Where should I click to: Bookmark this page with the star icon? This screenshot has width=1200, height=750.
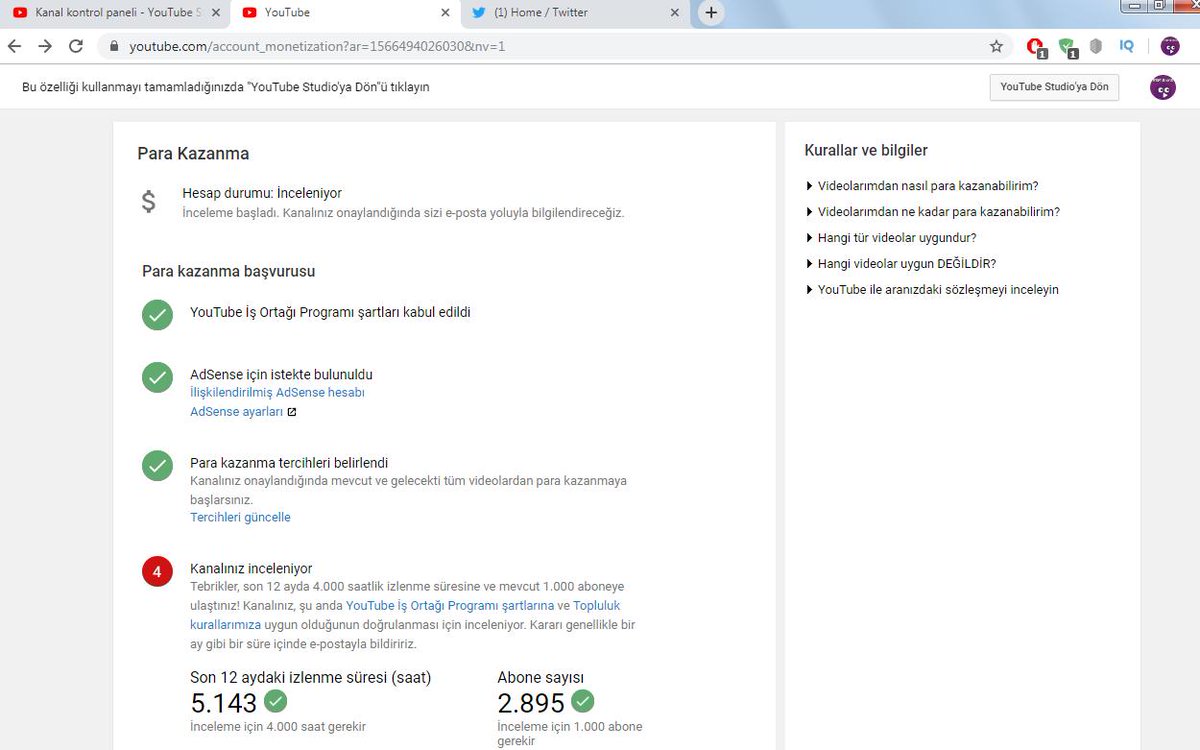click(x=996, y=46)
